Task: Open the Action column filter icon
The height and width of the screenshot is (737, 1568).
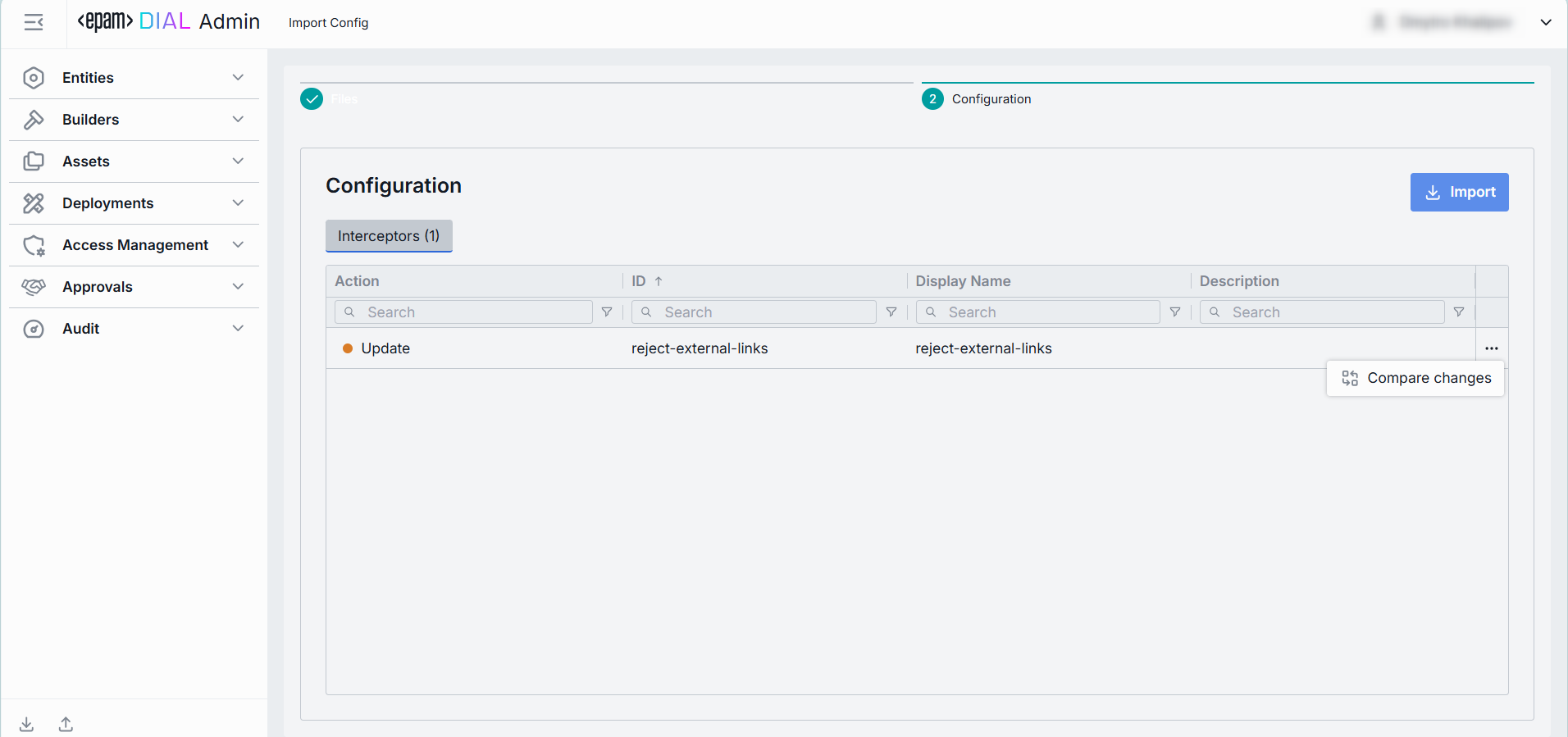Action: 607,312
